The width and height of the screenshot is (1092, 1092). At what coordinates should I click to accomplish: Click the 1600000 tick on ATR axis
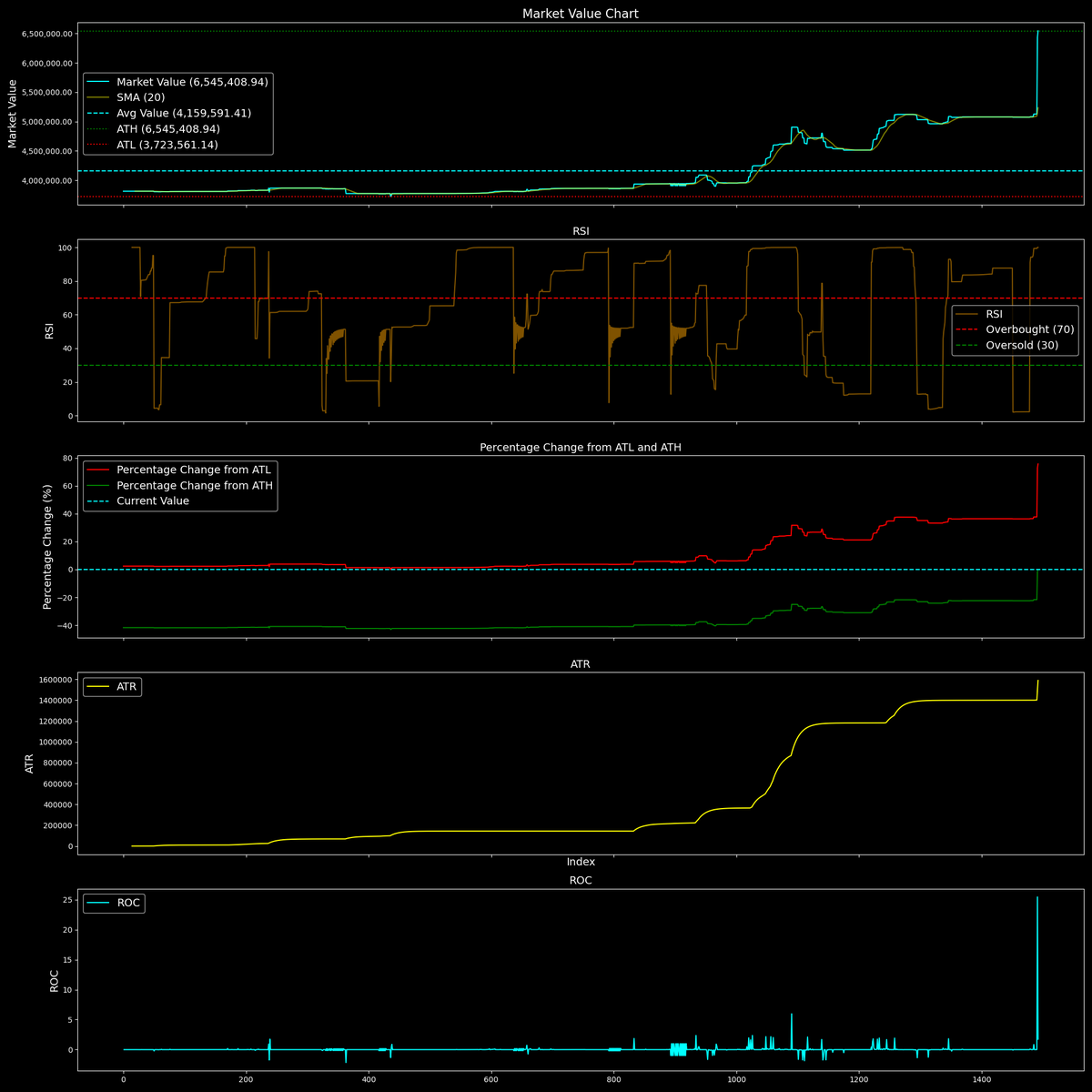pyautogui.click(x=55, y=680)
